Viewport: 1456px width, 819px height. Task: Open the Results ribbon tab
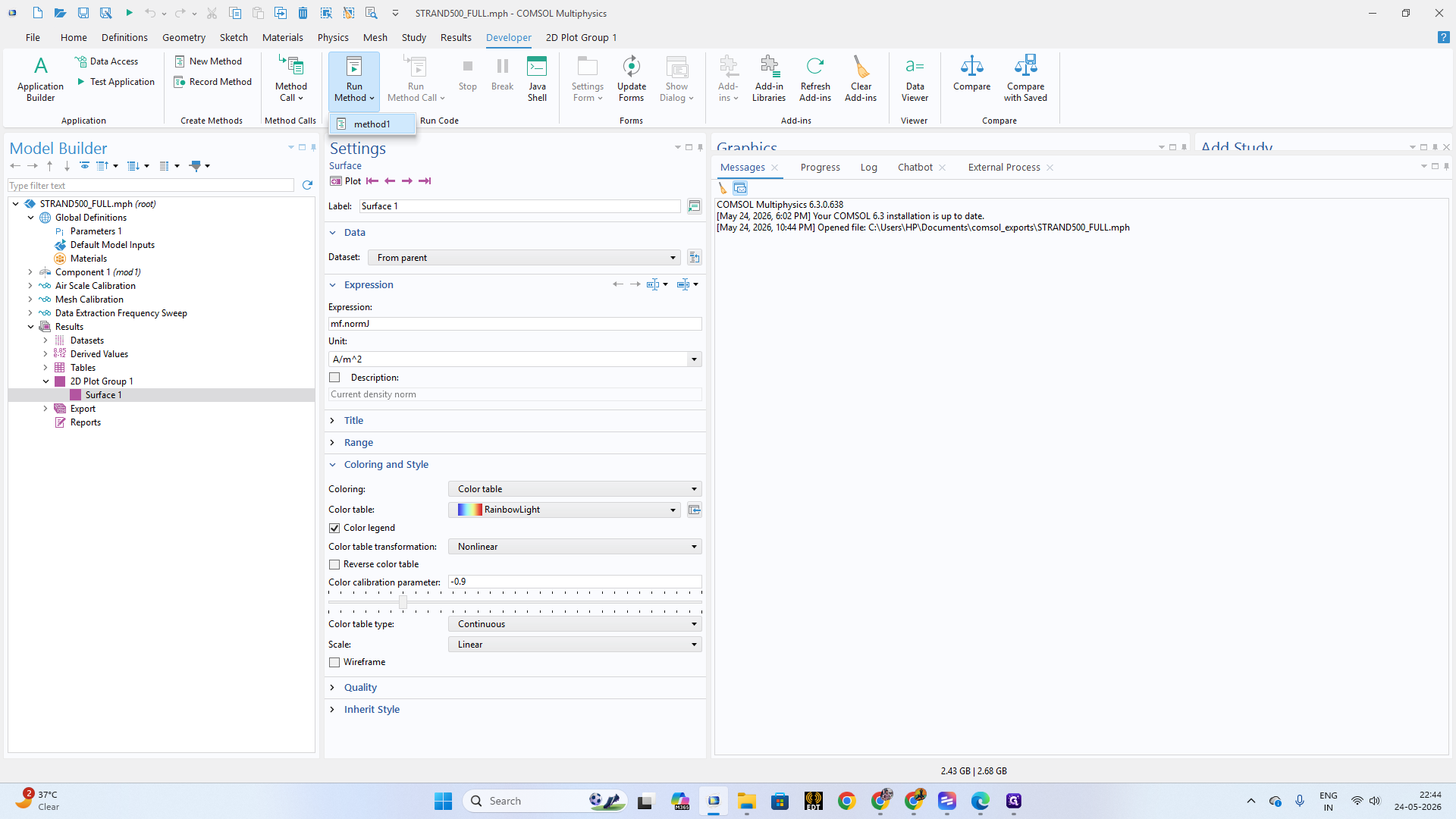pos(456,37)
